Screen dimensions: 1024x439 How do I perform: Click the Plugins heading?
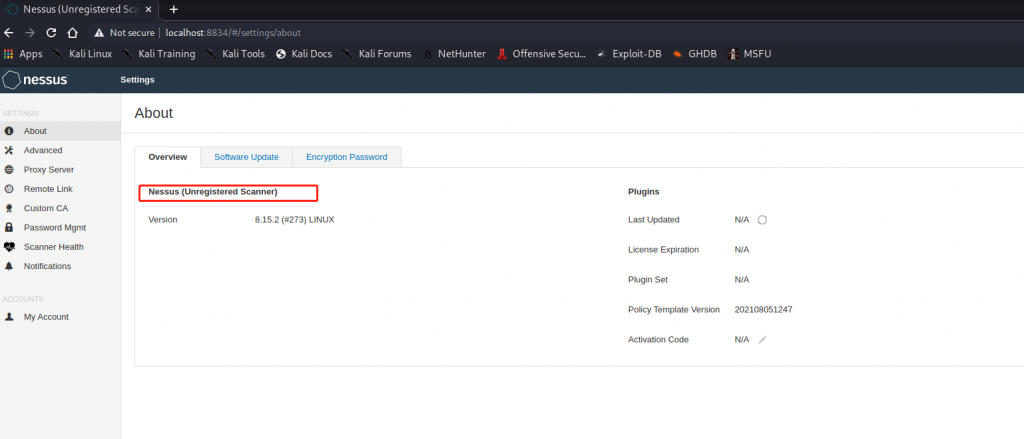[644, 192]
